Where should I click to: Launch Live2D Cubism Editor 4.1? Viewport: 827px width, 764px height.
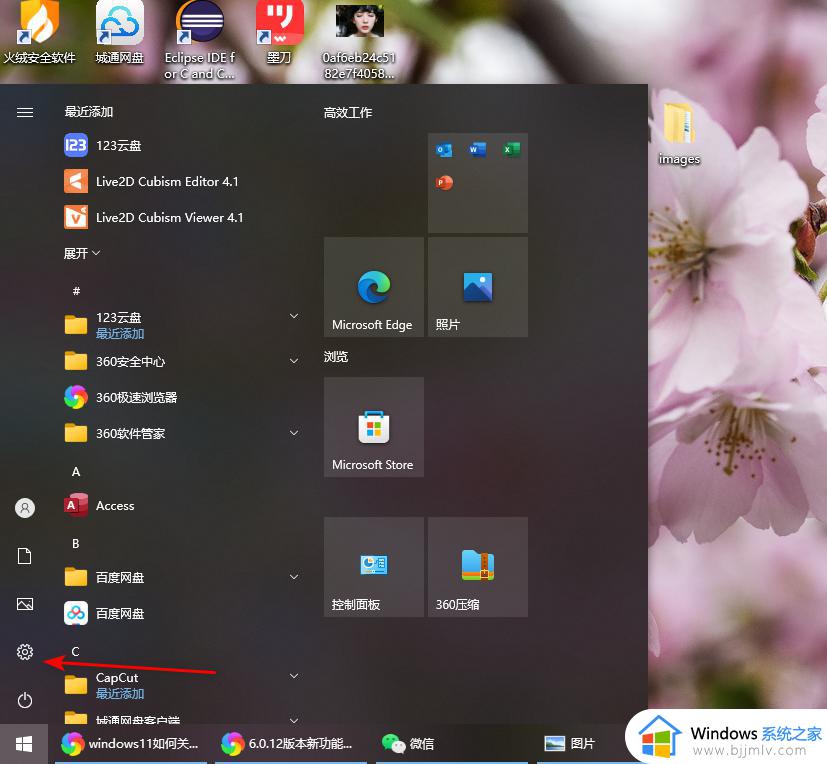[x=181, y=181]
